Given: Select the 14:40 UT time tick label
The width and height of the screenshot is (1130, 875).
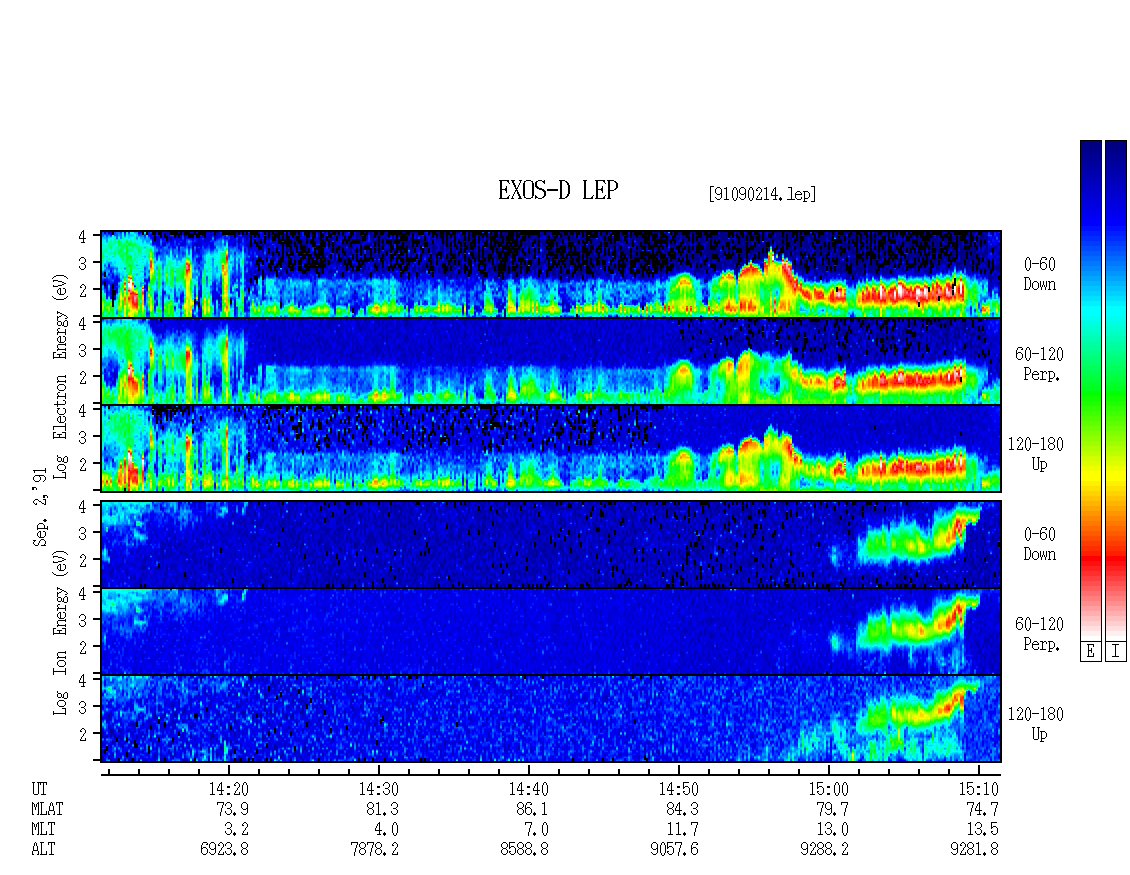Looking at the screenshot, I should (528, 789).
